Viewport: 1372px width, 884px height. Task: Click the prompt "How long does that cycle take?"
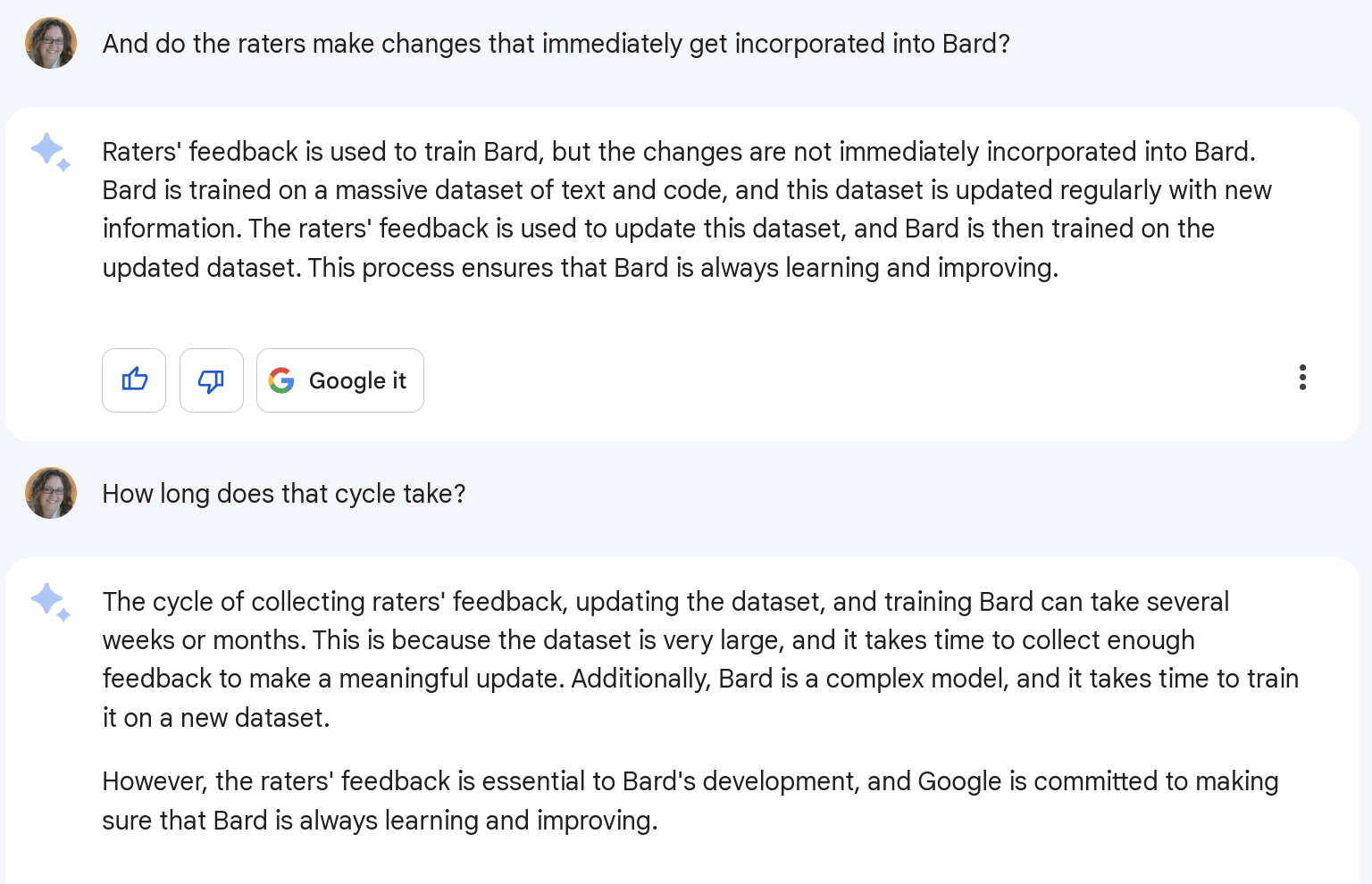point(284,494)
